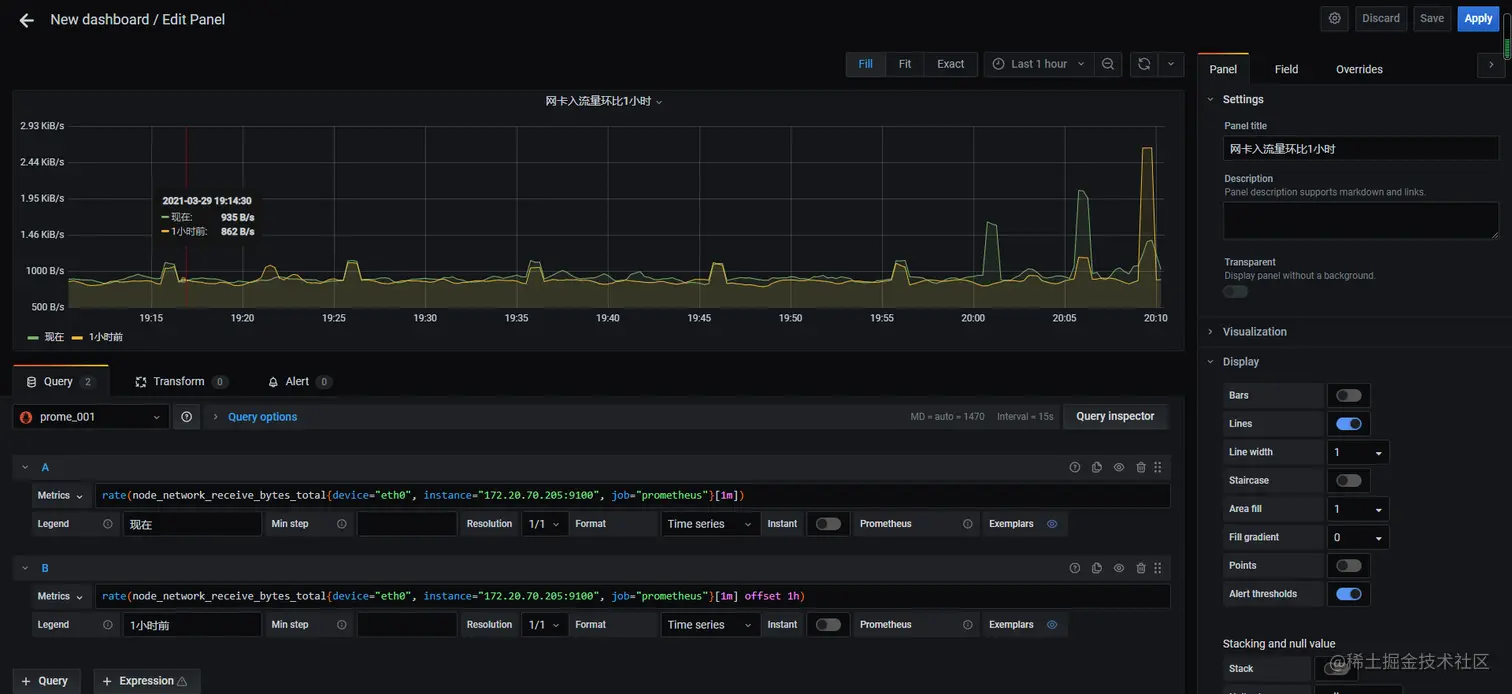Enable the Transparent background switch
Screen dimensions: 1512x694
[1236, 292]
